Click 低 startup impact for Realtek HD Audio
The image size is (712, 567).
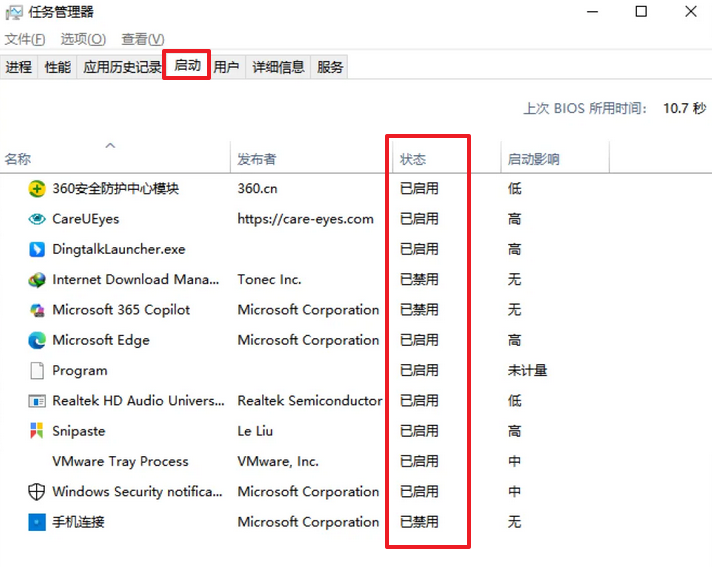[514, 401]
